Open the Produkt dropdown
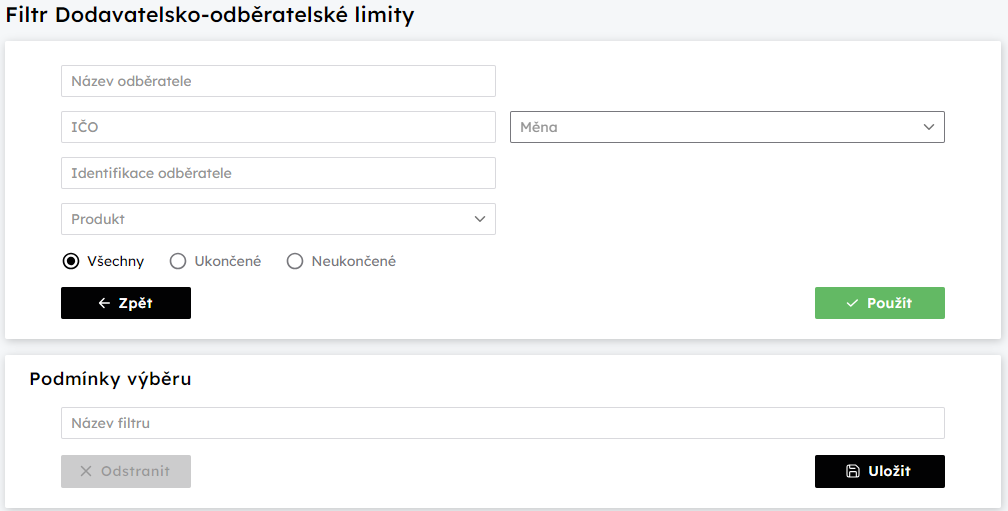Viewport: 1008px width, 511px height. click(x=278, y=219)
